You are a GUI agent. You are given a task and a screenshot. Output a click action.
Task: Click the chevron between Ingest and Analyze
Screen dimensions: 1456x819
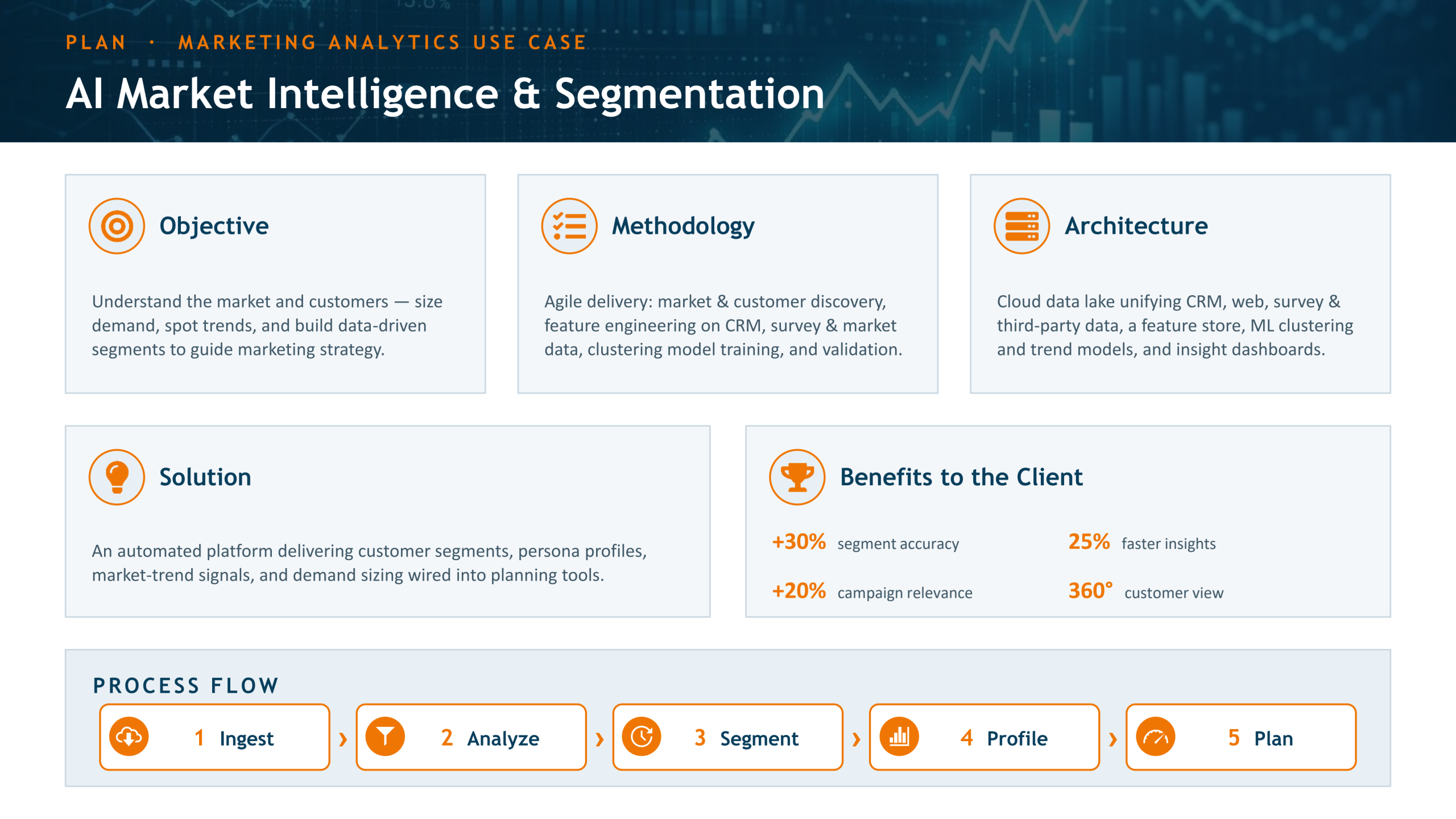point(343,739)
